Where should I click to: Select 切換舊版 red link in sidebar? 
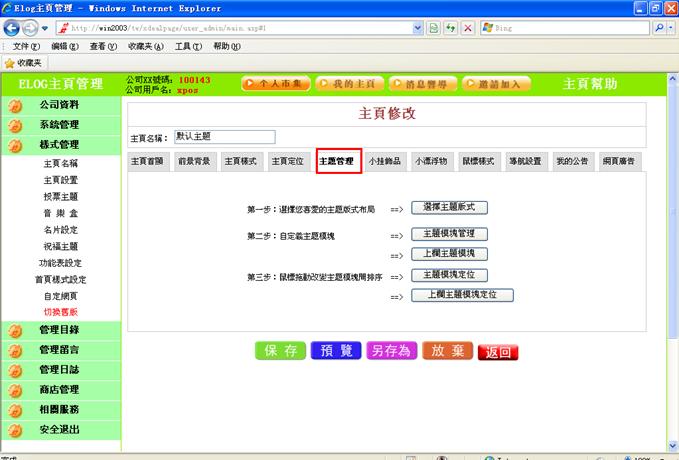click(60, 312)
